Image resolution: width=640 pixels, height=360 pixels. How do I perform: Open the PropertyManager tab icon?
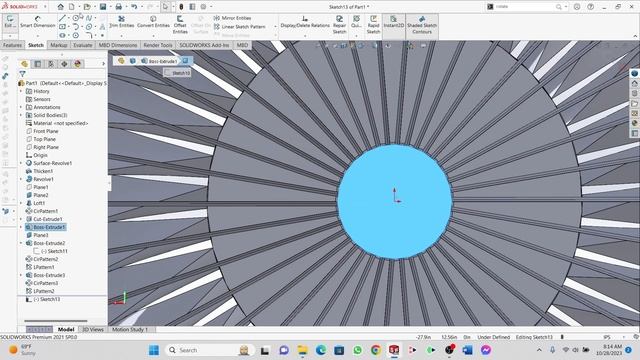pyautogui.click(x=38, y=64)
